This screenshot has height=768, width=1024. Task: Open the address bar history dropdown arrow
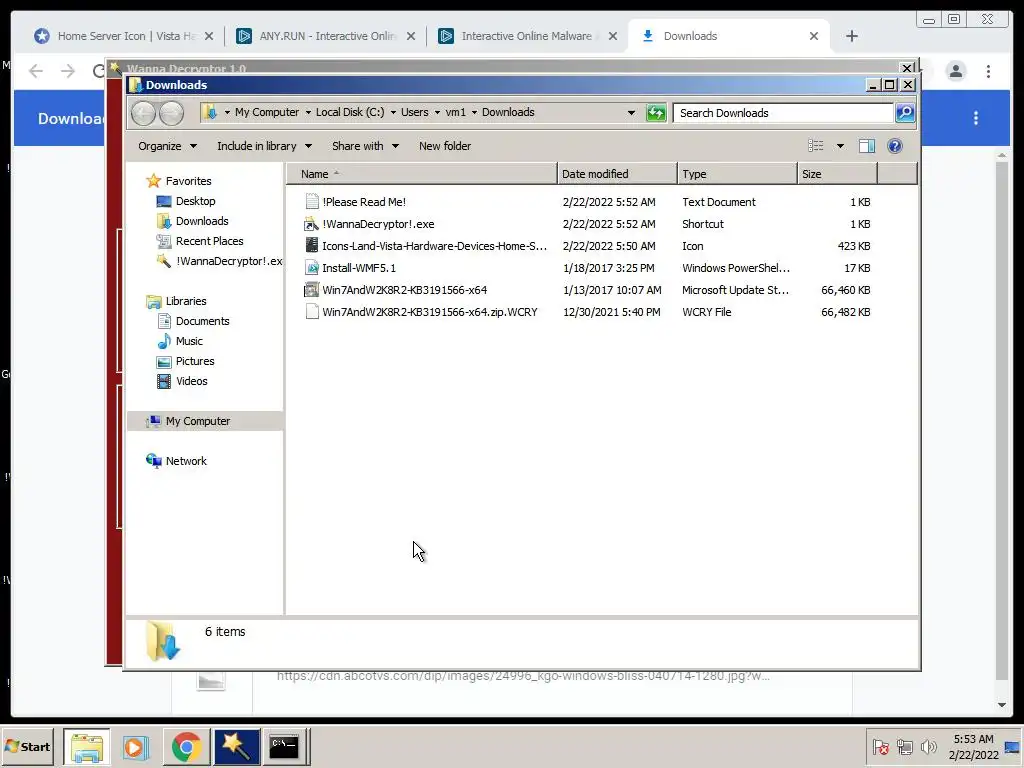[631, 112]
